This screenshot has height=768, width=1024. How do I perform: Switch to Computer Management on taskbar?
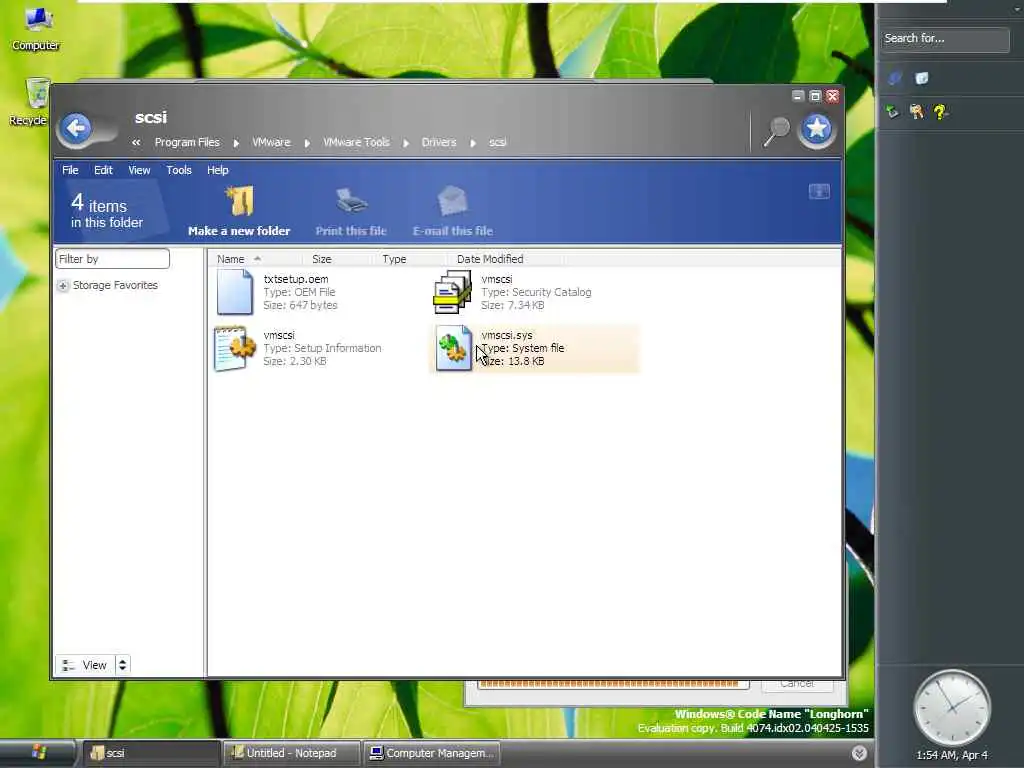432,753
